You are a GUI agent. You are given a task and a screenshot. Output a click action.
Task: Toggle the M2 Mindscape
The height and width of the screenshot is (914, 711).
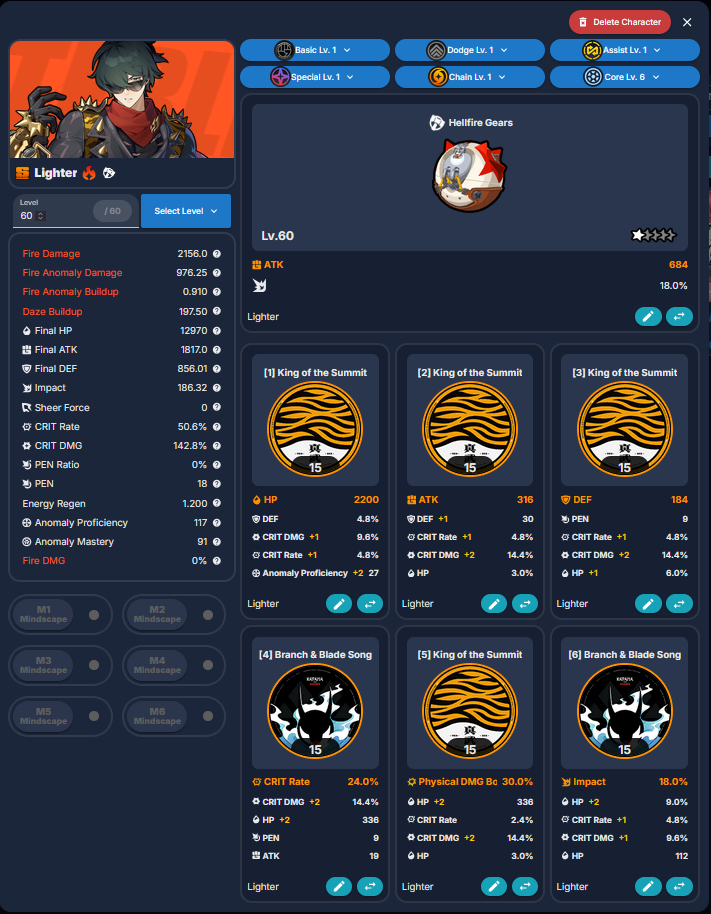174,614
